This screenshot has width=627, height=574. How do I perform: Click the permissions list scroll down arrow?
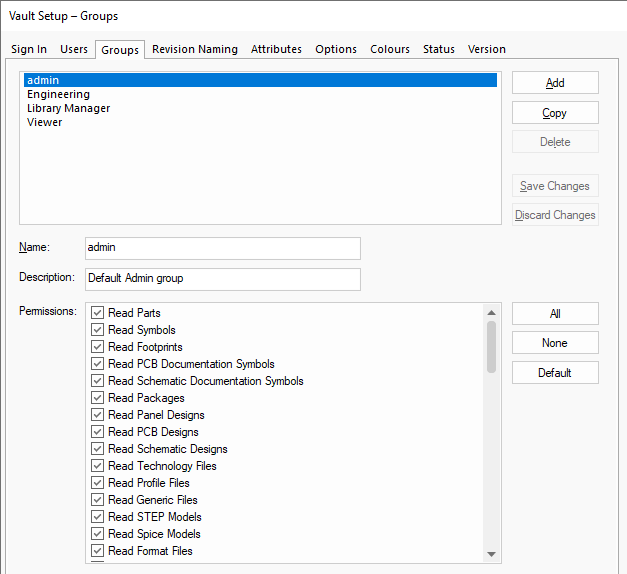pyautogui.click(x=491, y=554)
